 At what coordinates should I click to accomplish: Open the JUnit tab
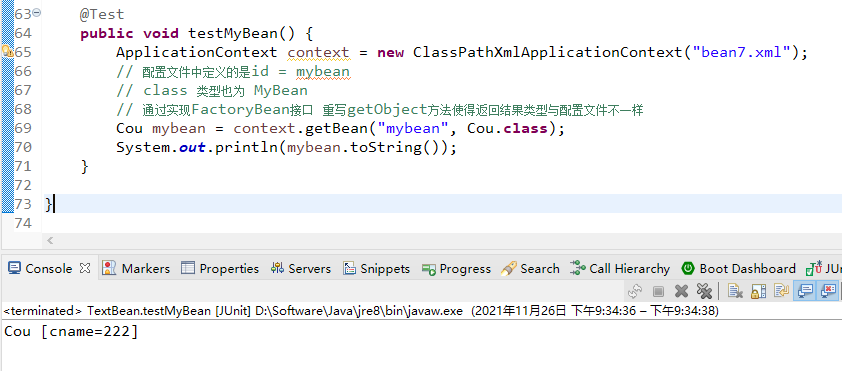(x=823, y=268)
